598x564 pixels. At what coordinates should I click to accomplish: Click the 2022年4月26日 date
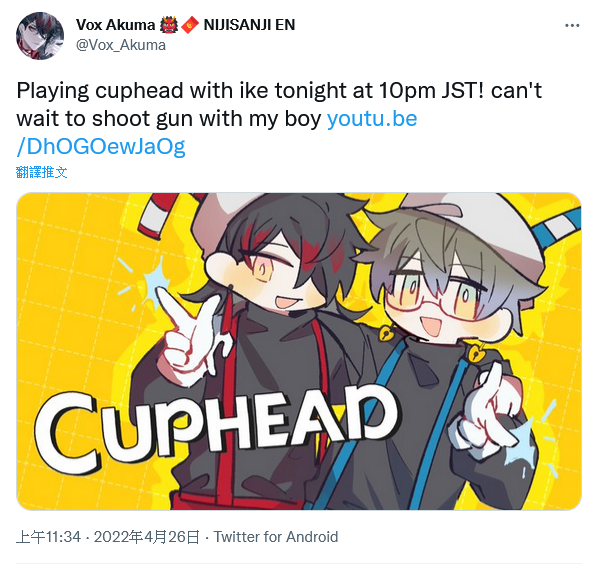[147, 537]
